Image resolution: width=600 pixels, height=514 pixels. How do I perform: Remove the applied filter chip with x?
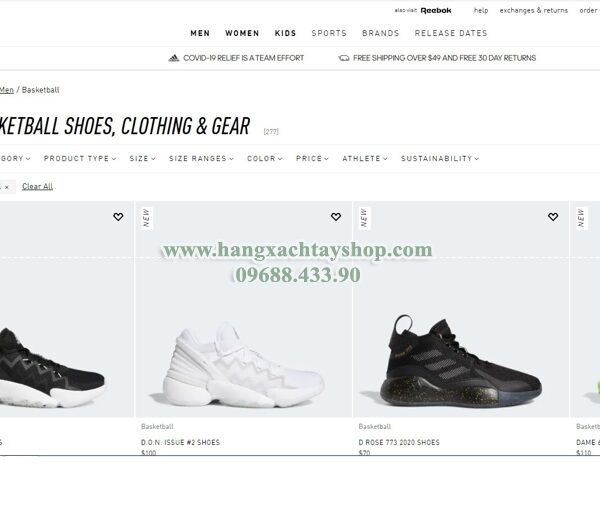(x=7, y=187)
